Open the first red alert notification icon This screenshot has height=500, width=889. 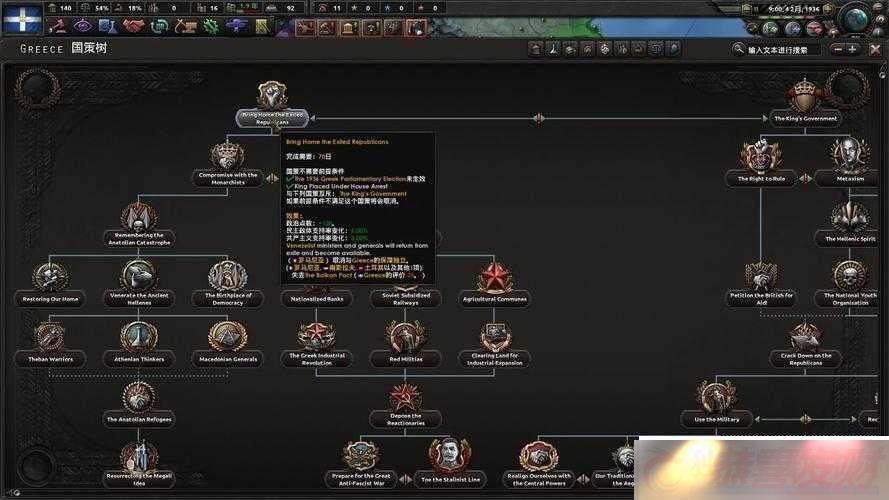click(305, 27)
